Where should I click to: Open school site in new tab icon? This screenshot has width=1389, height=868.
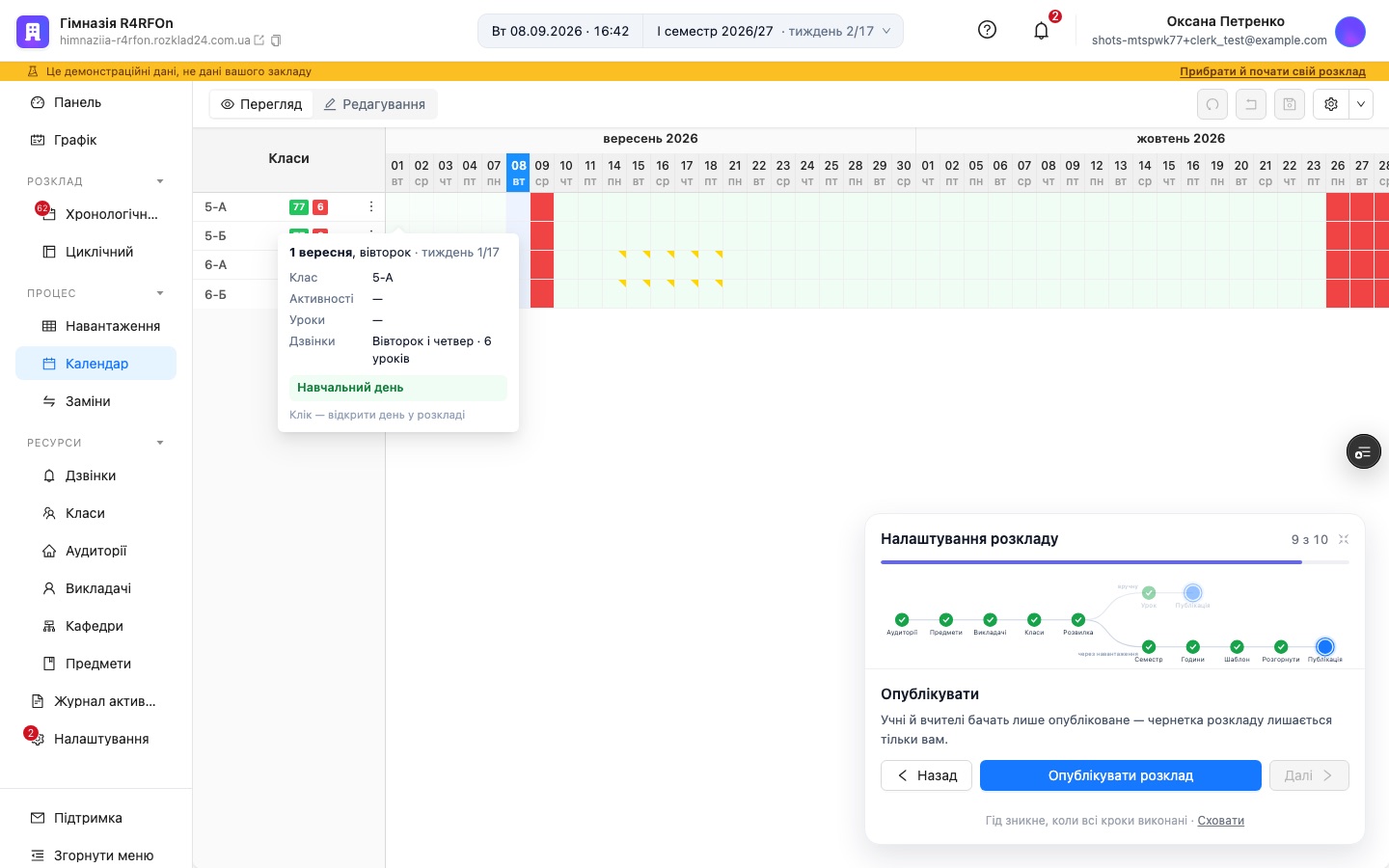click(259, 41)
